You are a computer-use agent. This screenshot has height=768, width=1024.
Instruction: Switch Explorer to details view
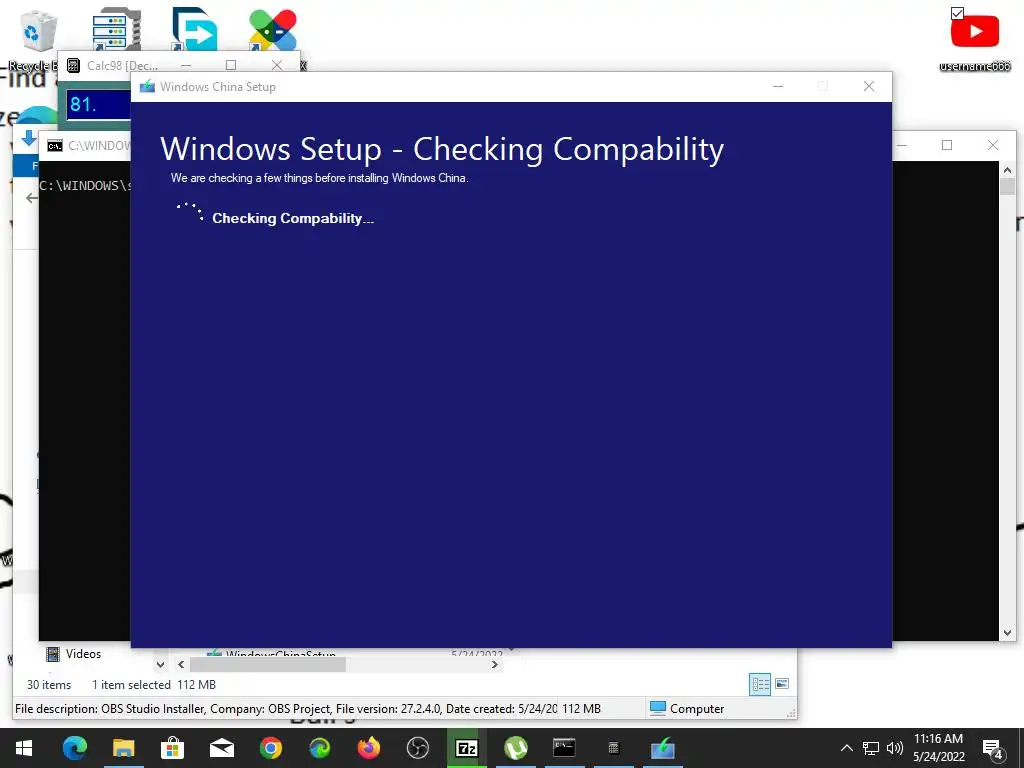[x=760, y=684]
